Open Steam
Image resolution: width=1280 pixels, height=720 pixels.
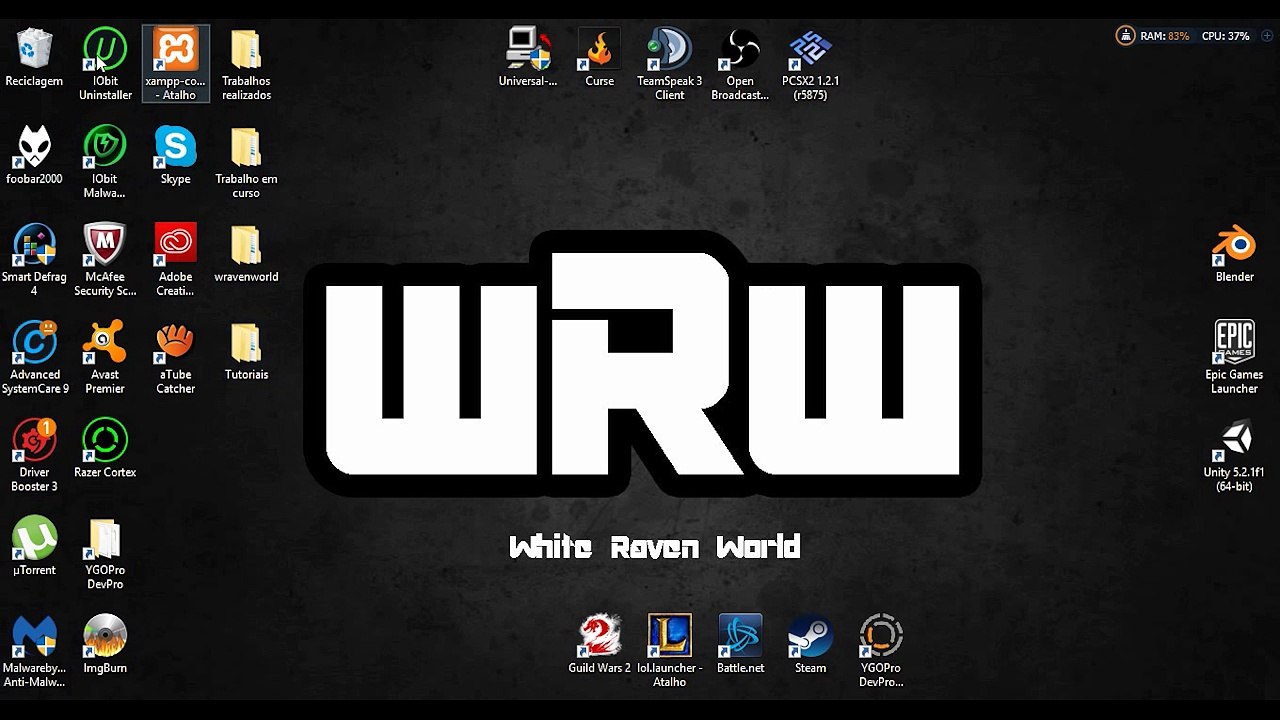810,646
